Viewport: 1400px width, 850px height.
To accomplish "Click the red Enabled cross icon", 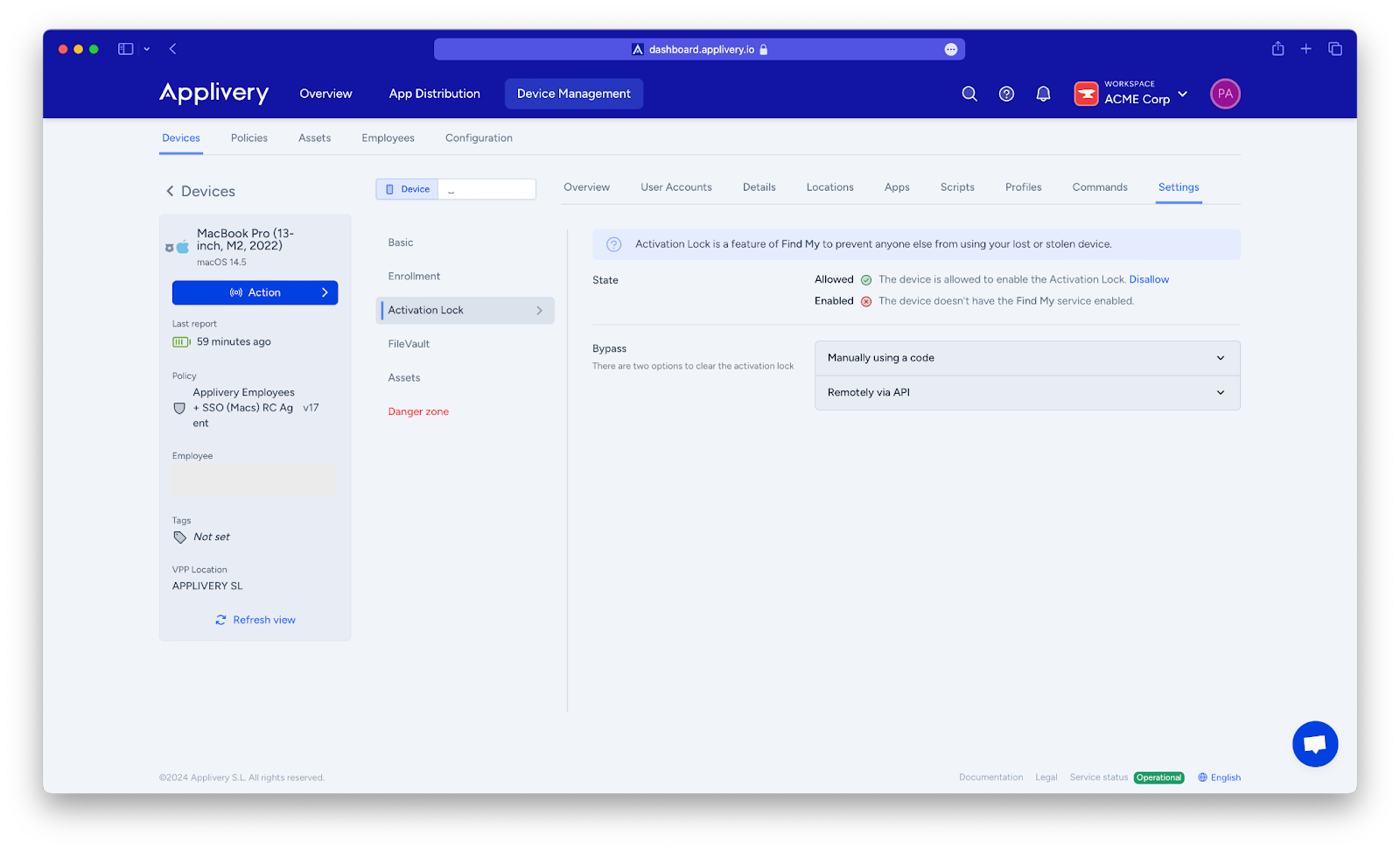I will point(866,301).
